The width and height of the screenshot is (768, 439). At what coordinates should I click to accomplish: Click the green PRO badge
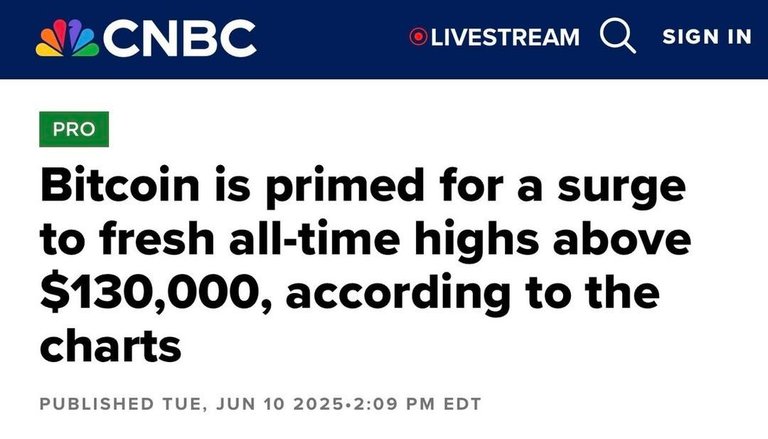(x=74, y=129)
